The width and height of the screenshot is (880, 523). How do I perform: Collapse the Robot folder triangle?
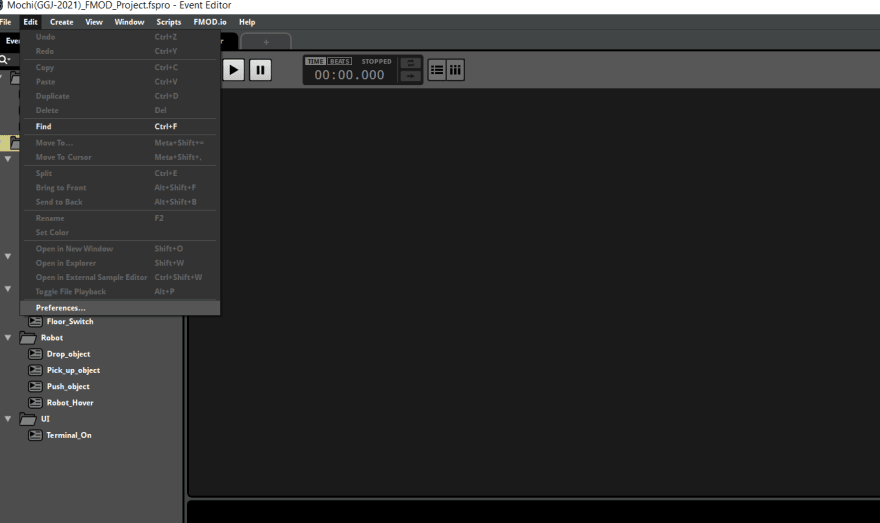[x=8, y=338]
